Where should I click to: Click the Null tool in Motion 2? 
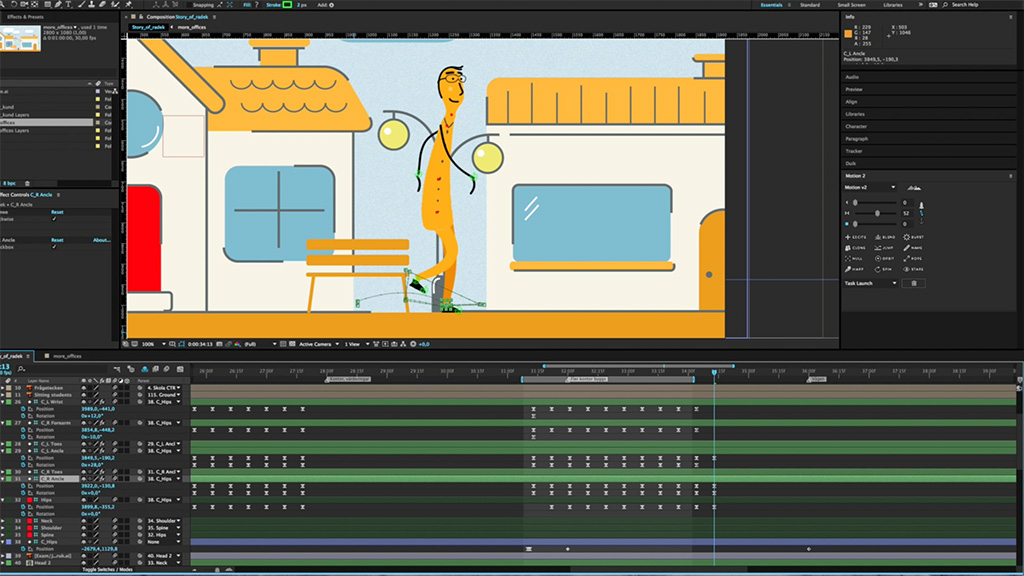[854, 259]
